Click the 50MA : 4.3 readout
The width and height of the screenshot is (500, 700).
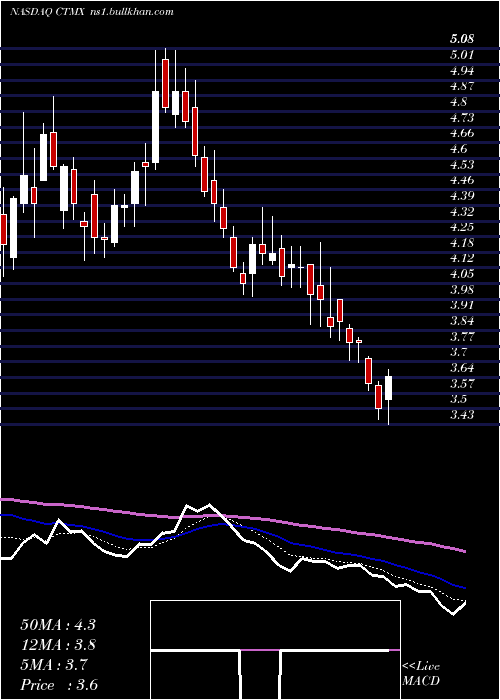click(x=58, y=625)
